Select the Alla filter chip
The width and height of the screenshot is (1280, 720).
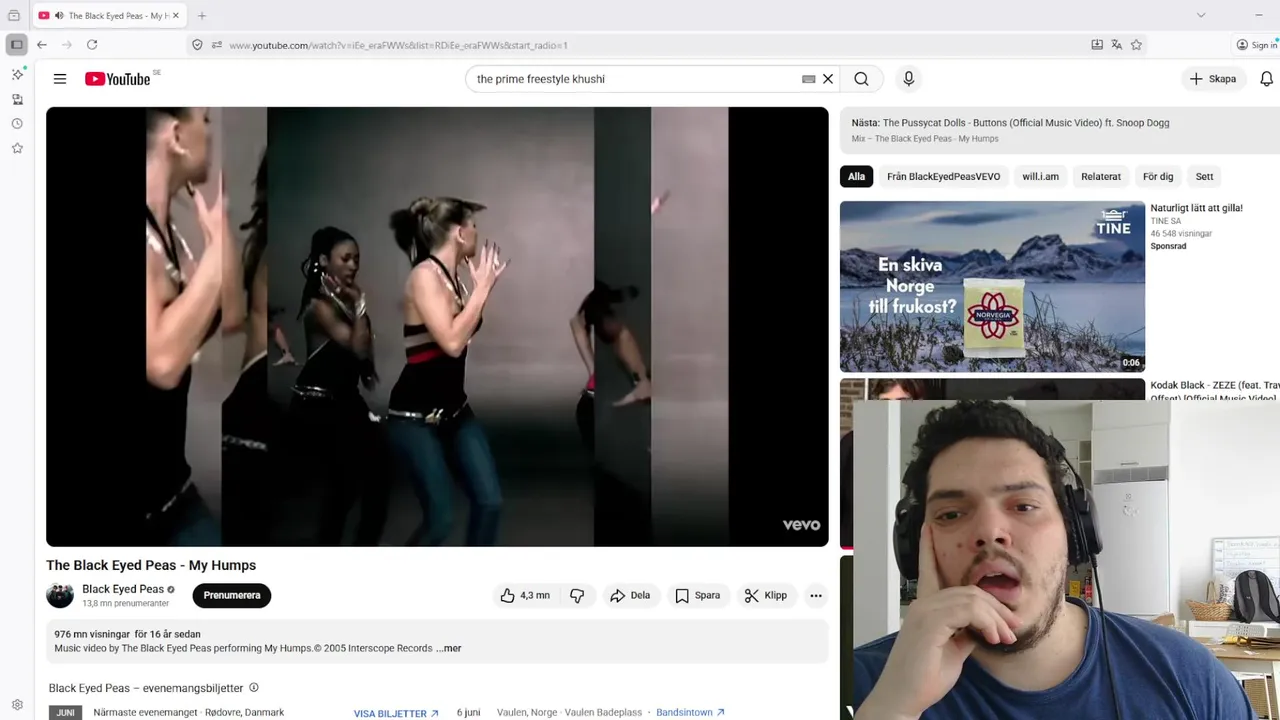tap(857, 176)
